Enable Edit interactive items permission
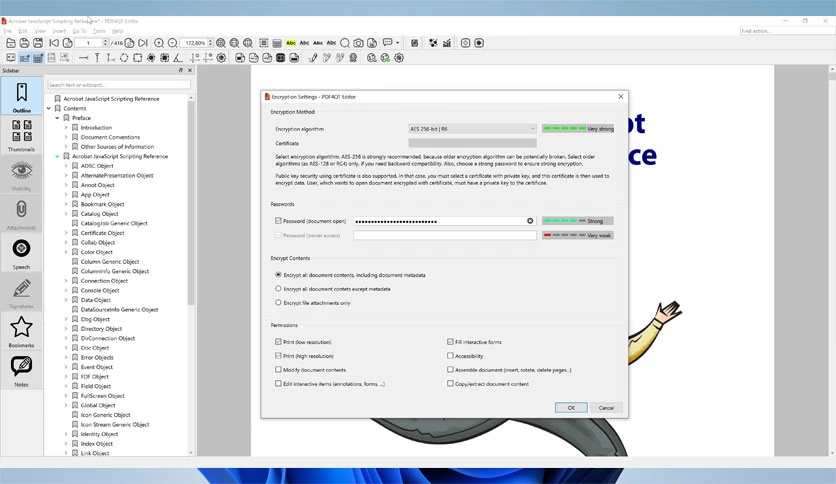This screenshot has height=484, width=836. tap(278, 383)
